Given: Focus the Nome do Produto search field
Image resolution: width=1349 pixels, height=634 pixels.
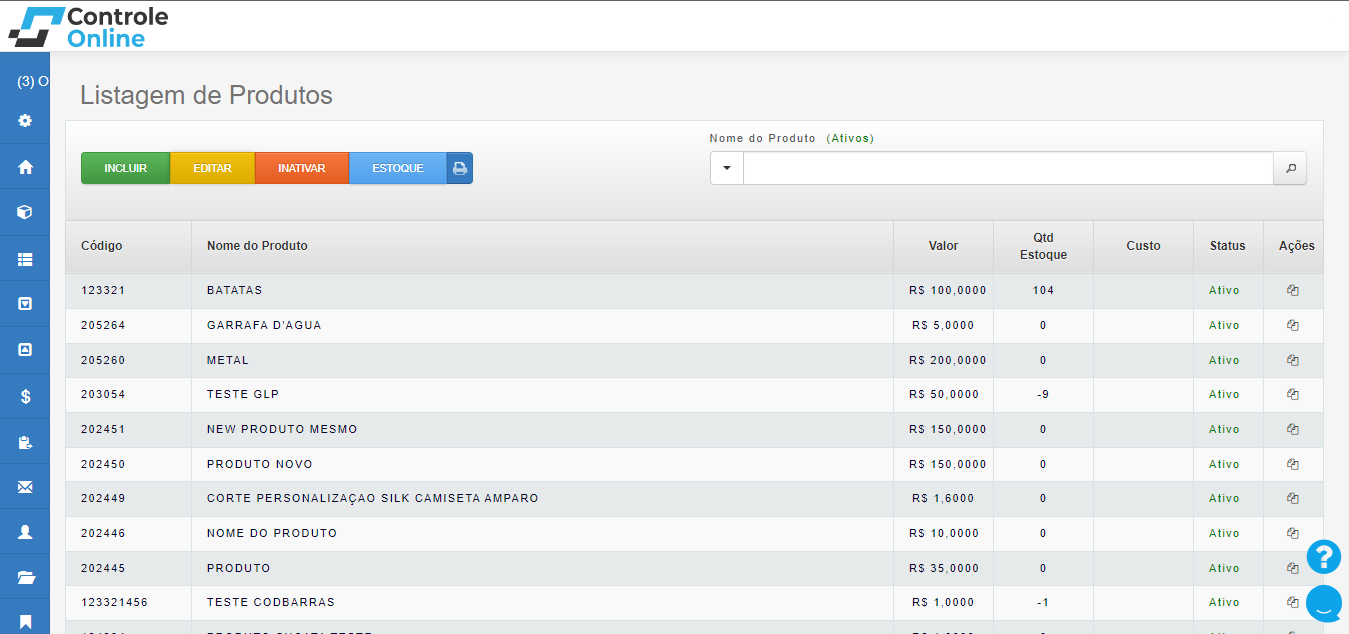Looking at the screenshot, I should 1007,168.
